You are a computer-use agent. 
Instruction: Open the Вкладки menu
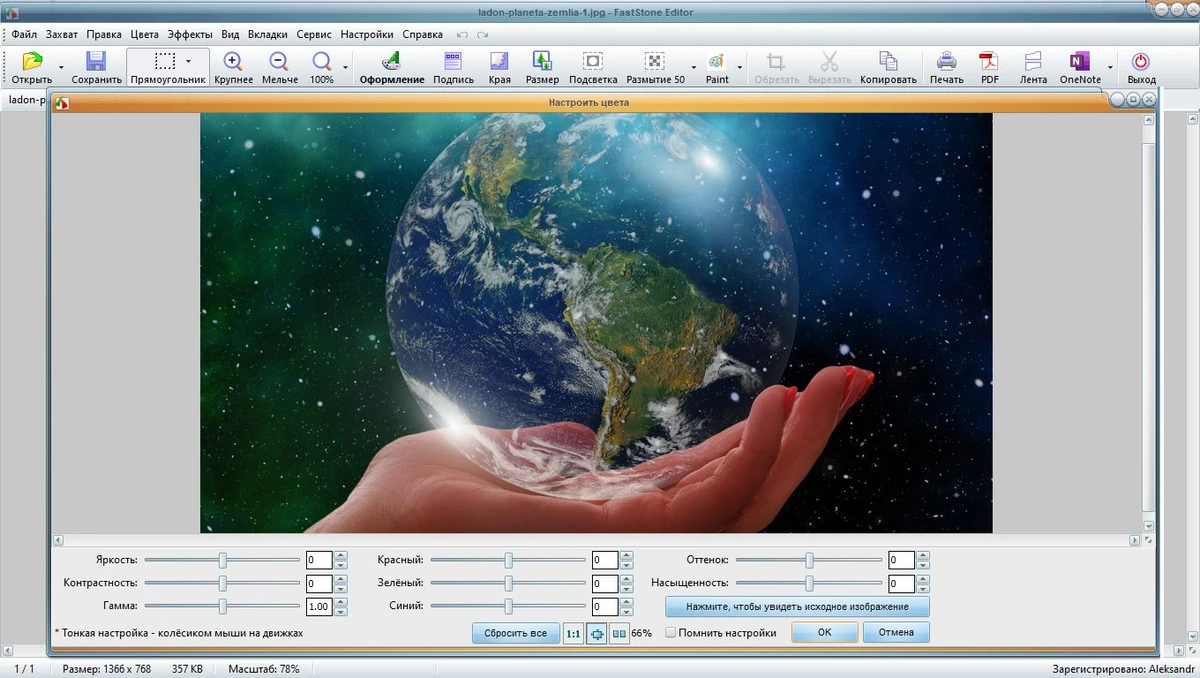point(268,34)
